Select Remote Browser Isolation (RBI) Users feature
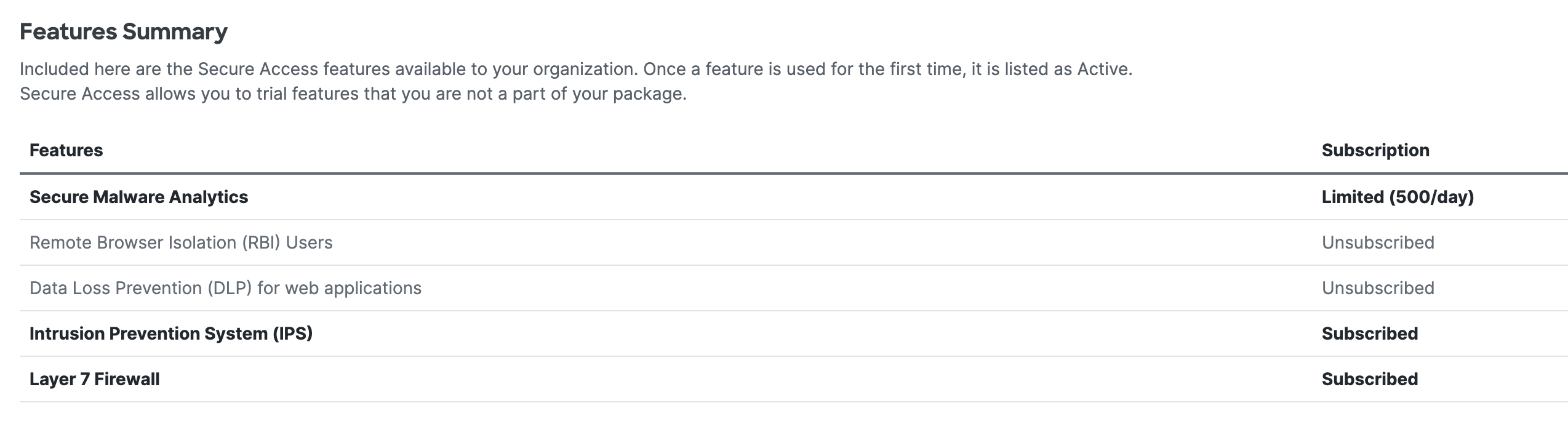The height and width of the screenshot is (427, 1568). [181, 243]
